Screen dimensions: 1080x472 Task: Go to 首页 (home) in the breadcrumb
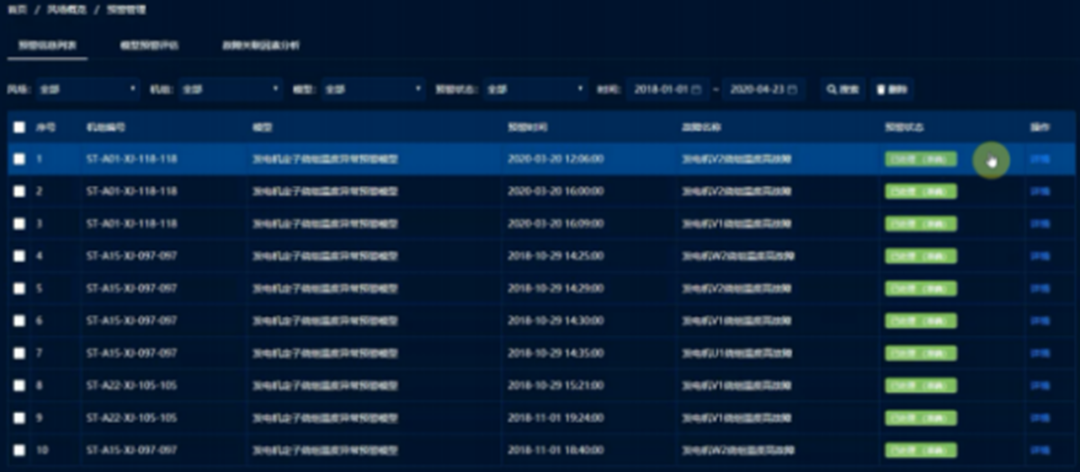pyautogui.click(x=16, y=9)
